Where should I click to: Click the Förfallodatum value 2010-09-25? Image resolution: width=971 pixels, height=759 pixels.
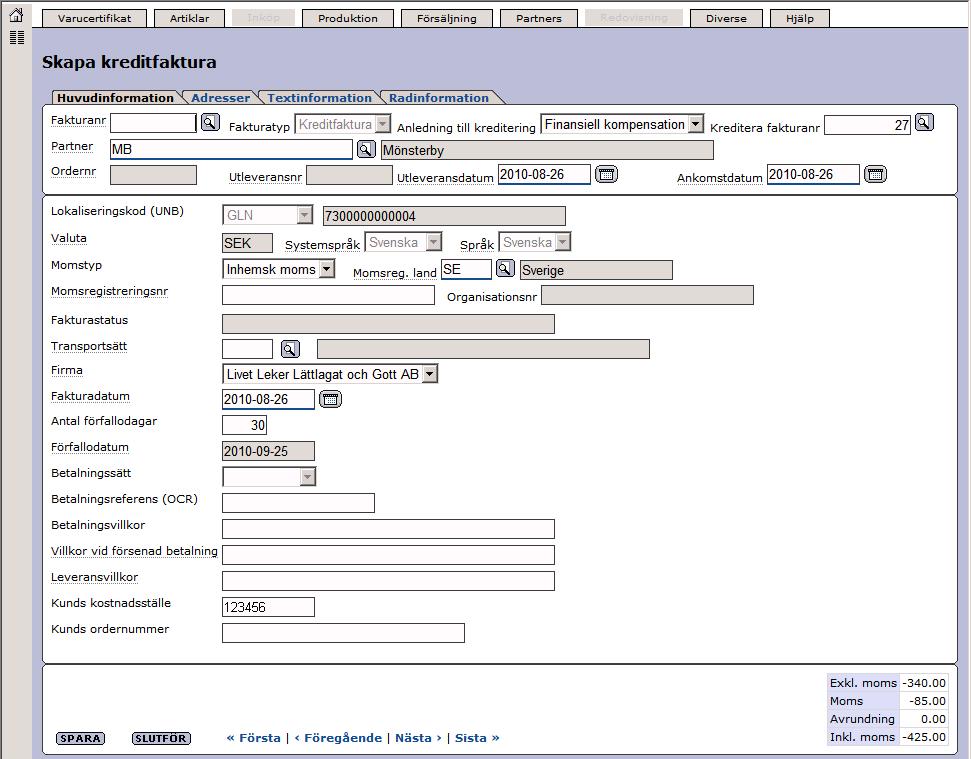(x=268, y=451)
